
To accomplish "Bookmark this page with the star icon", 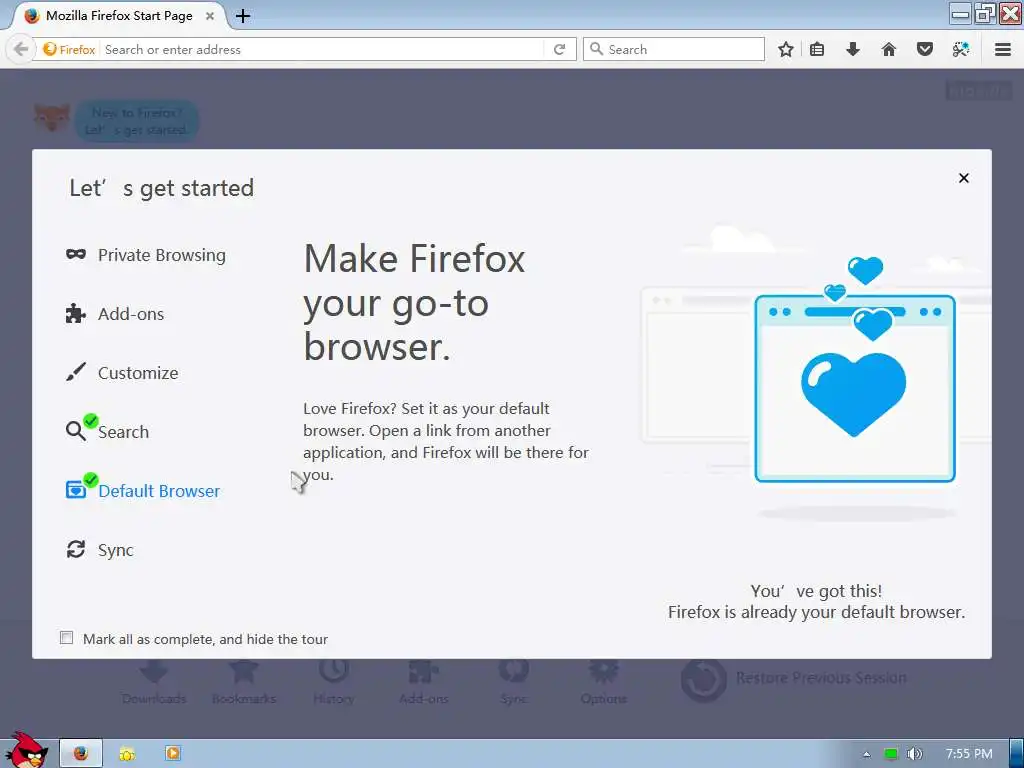I will pyautogui.click(x=786, y=50).
